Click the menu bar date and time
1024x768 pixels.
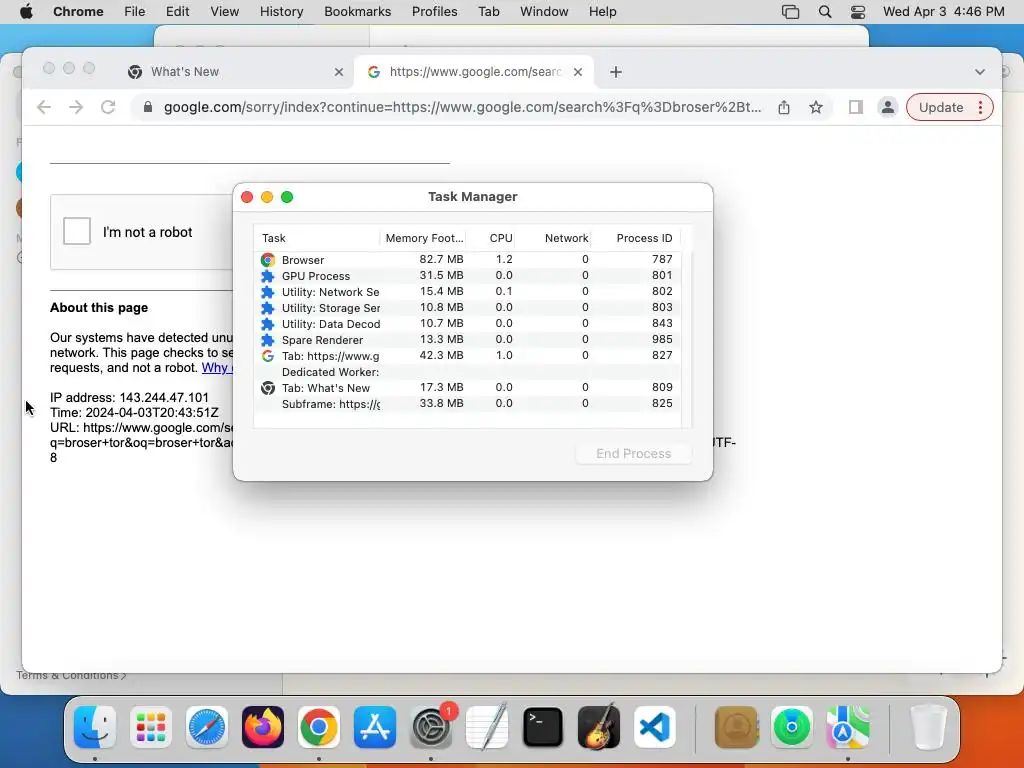click(x=943, y=12)
